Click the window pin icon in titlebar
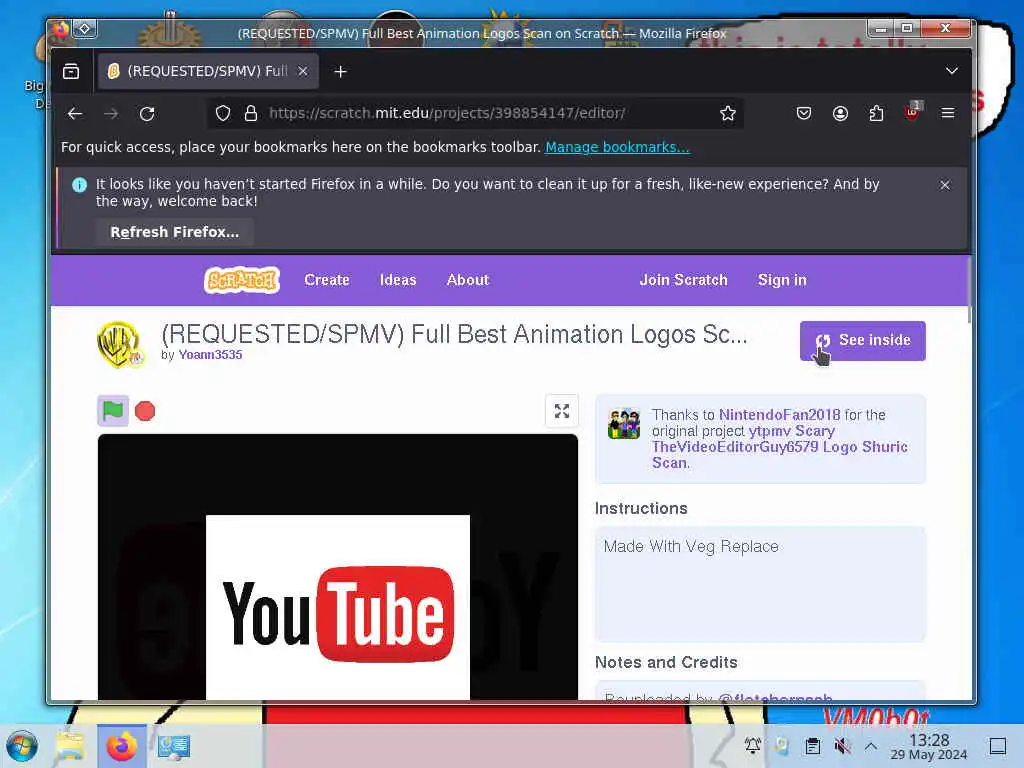 (85, 29)
